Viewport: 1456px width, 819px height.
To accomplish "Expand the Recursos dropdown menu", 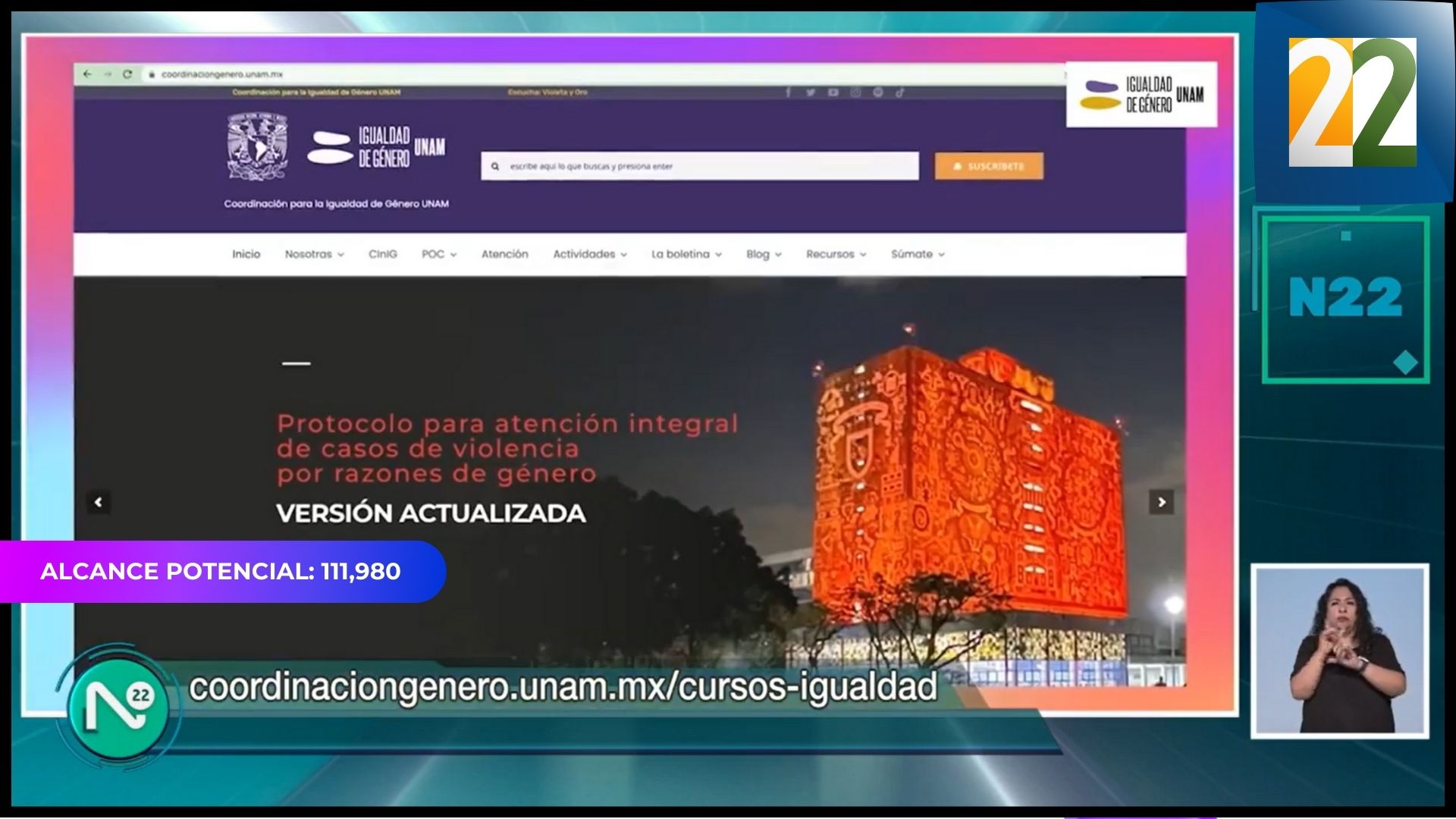I will [x=836, y=255].
